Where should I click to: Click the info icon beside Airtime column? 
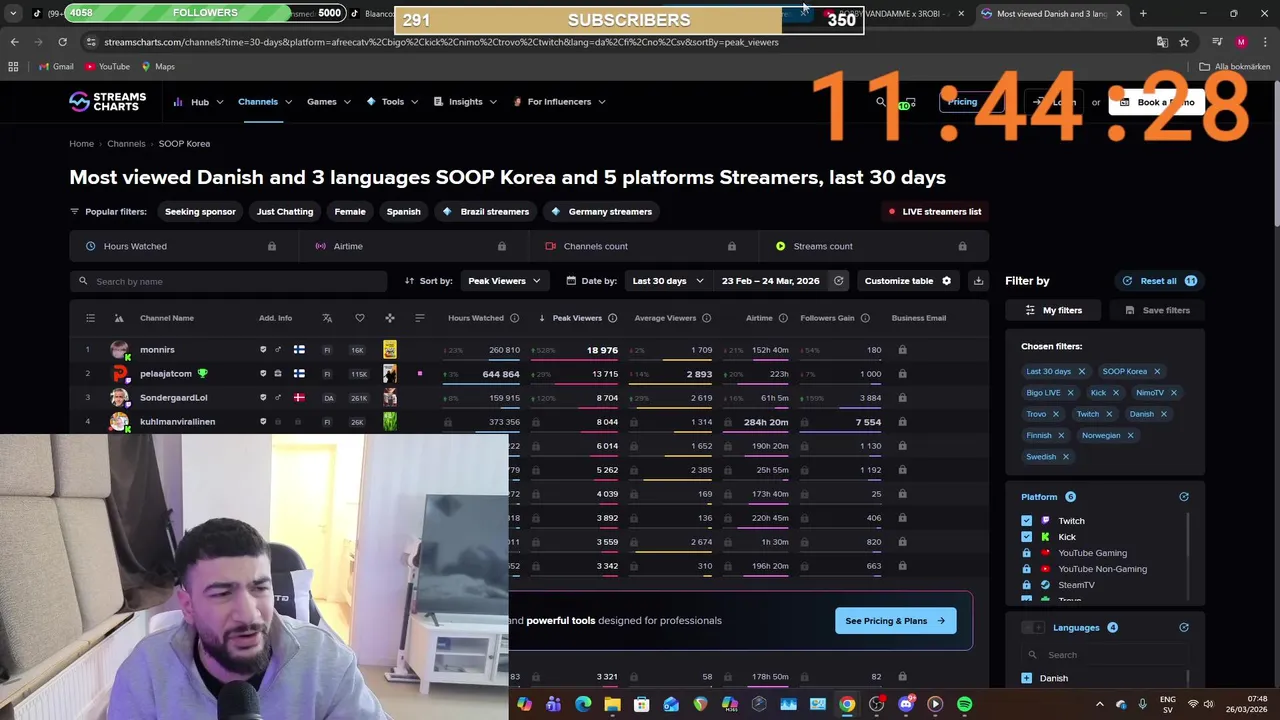point(783,318)
